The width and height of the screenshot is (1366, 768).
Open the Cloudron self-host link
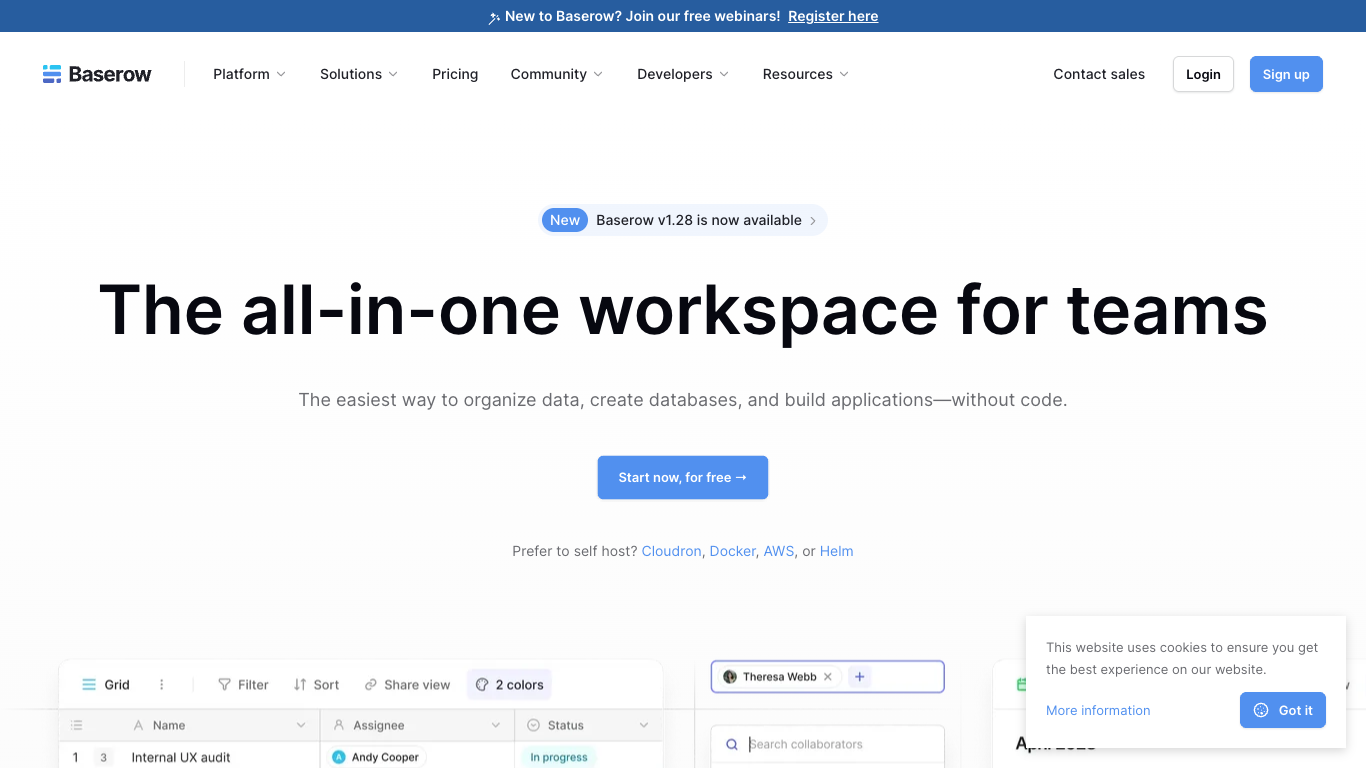(671, 551)
